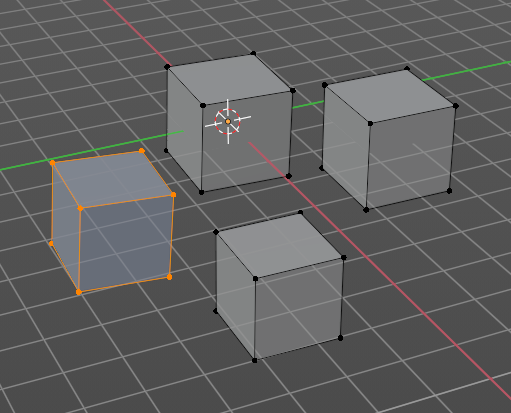Select top face of nearest foreground cube
Screen dimensions: 511x413
[279, 245]
